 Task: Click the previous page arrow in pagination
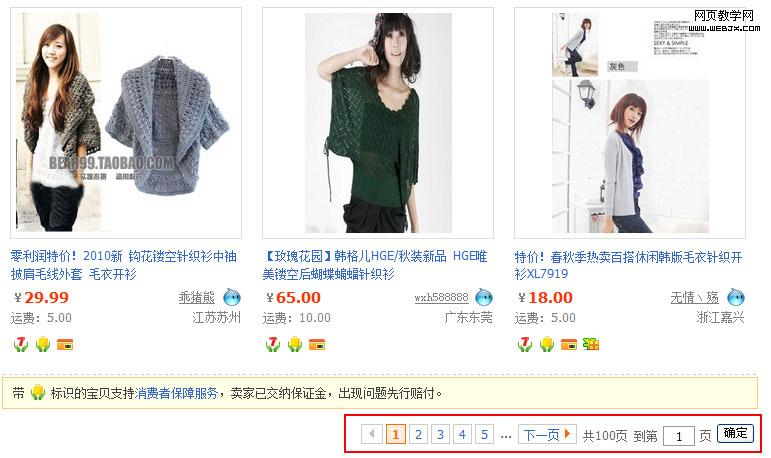372,434
